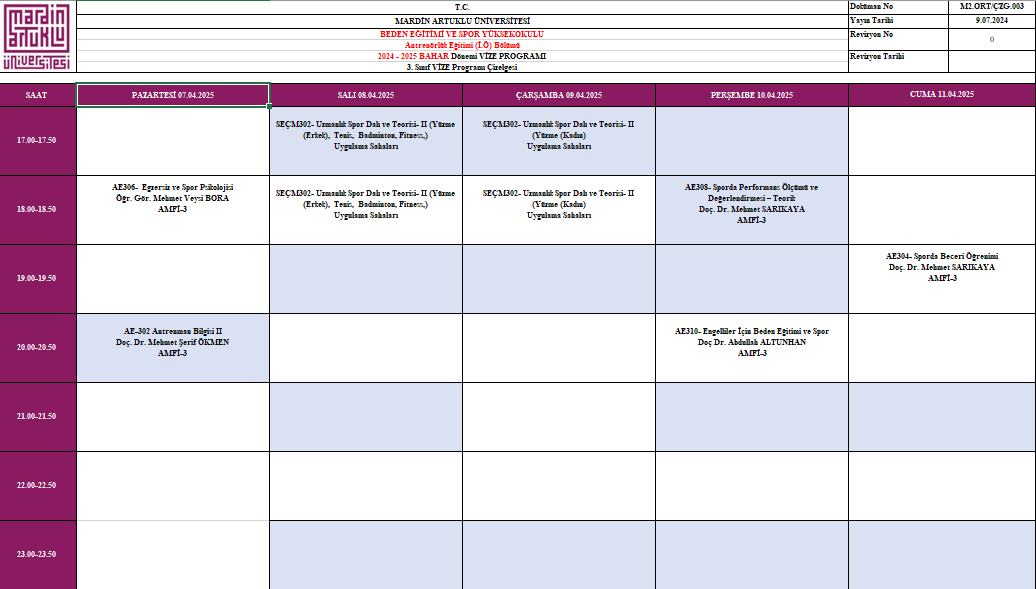Click the Mardin Artuklu Üniversitesi logo image
Viewport: 1036px width, 589px height.
point(36,36)
